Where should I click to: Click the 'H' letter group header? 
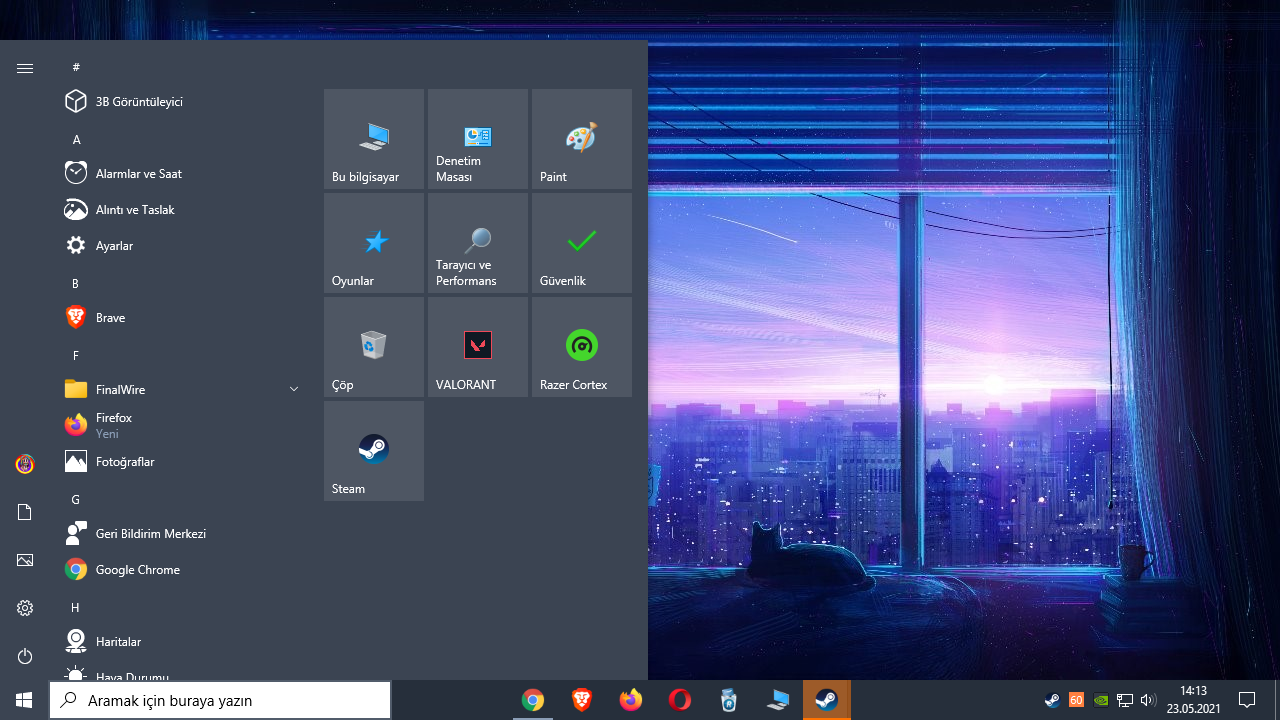(75, 608)
